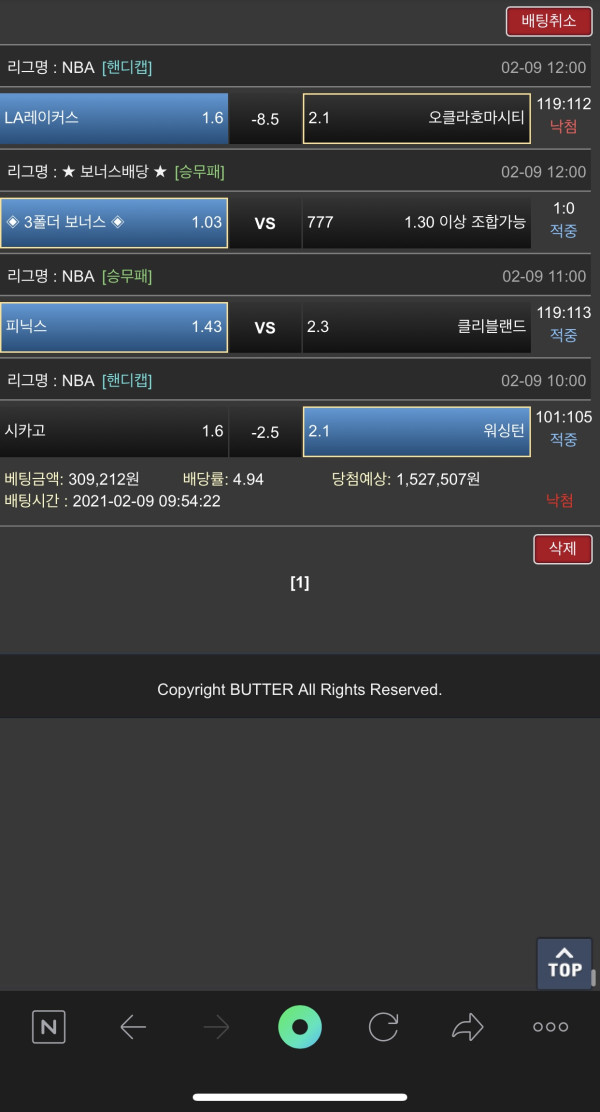
Task: Select the LA레이커스 1.6 bet cell
Action: point(113,118)
